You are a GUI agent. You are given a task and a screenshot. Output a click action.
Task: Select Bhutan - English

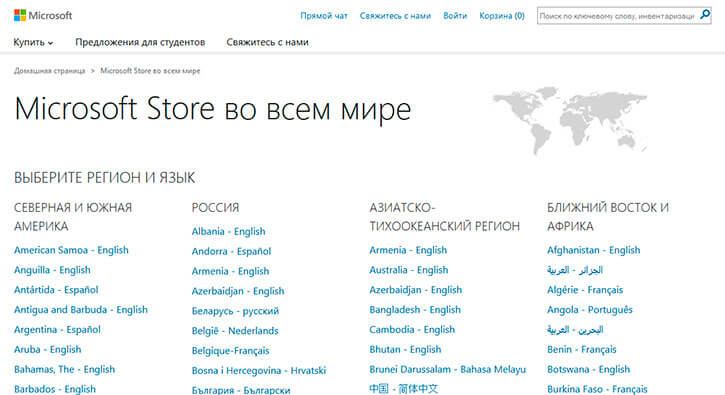405,350
